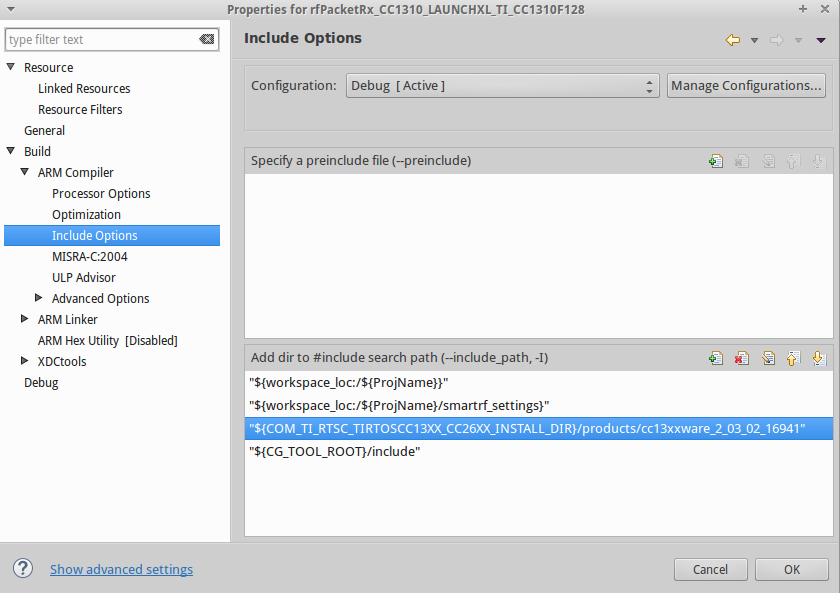840x593 pixels.
Task: Add a preinclude file entry
Action: [715, 161]
